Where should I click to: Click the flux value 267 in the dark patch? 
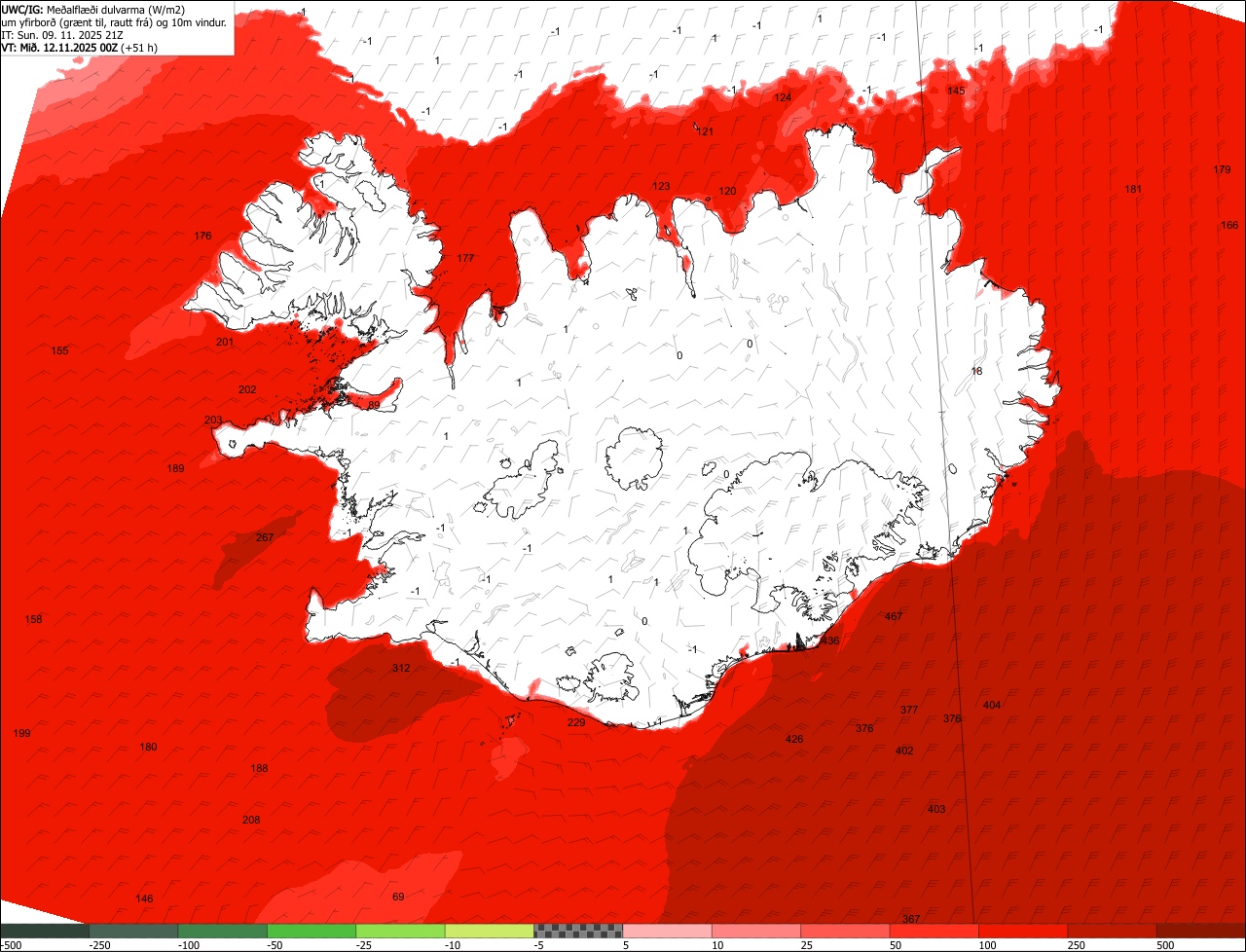265,537
